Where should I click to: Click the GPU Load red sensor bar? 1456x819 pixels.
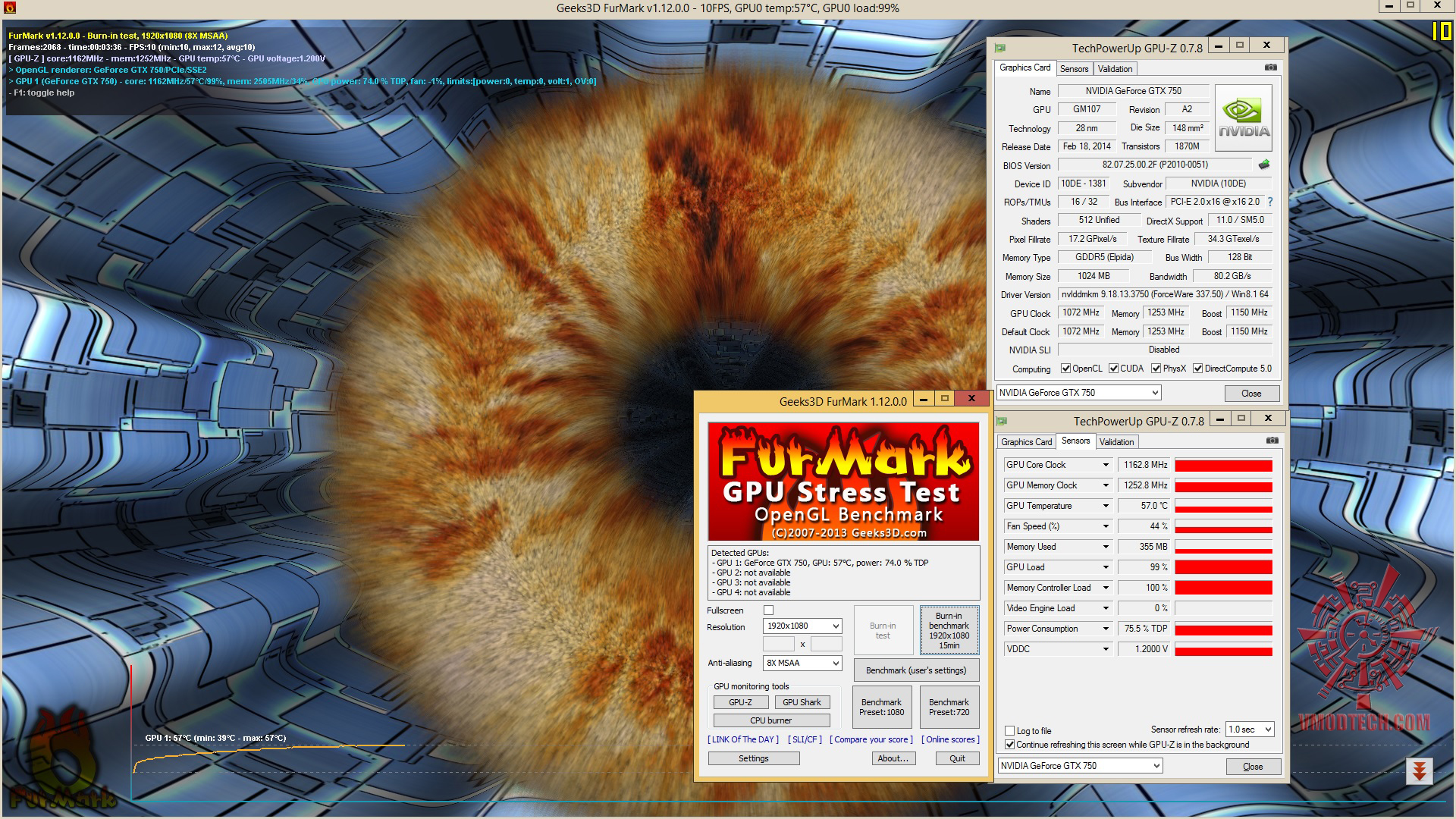click(1223, 567)
